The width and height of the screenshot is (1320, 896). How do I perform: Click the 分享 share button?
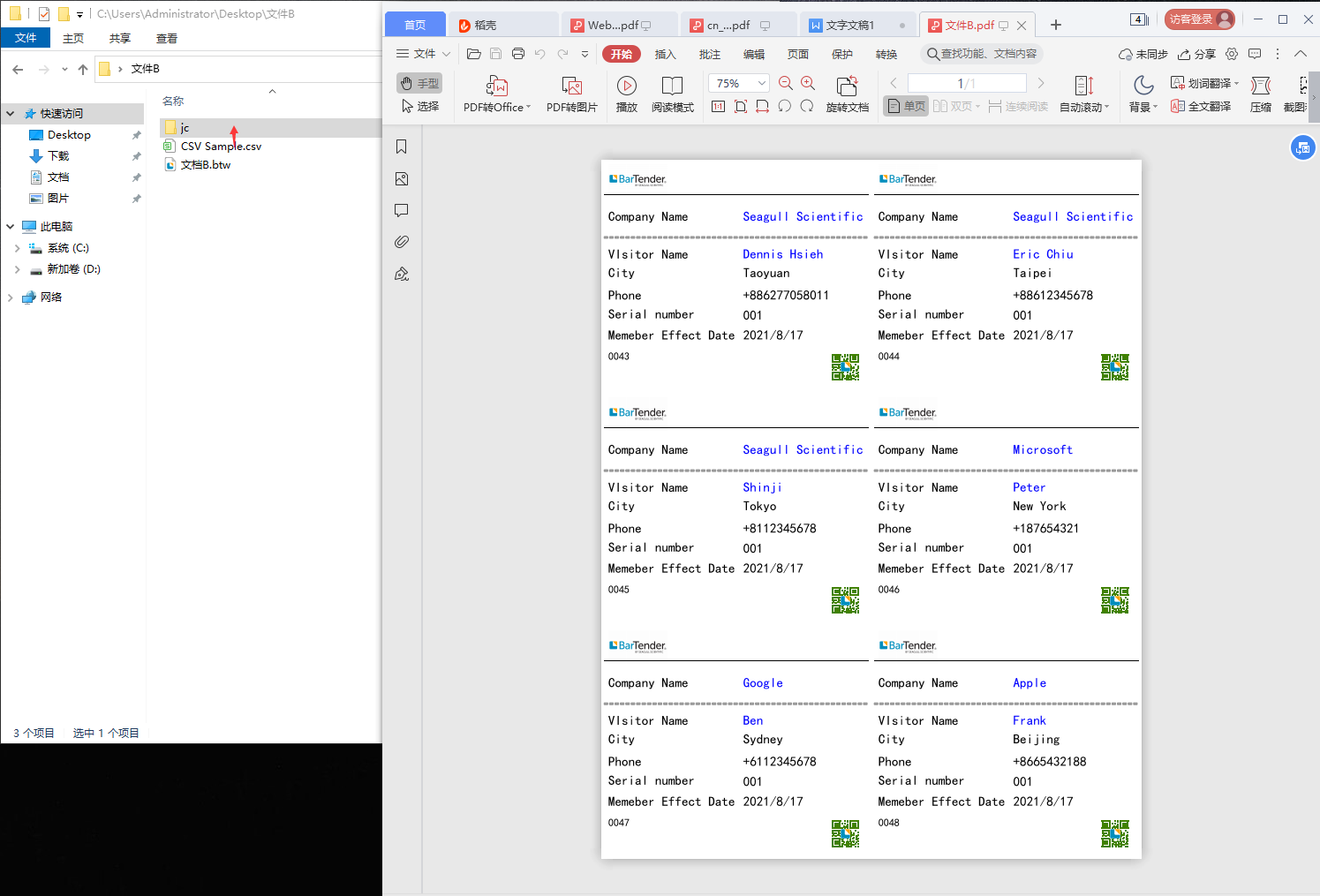click(x=1196, y=54)
